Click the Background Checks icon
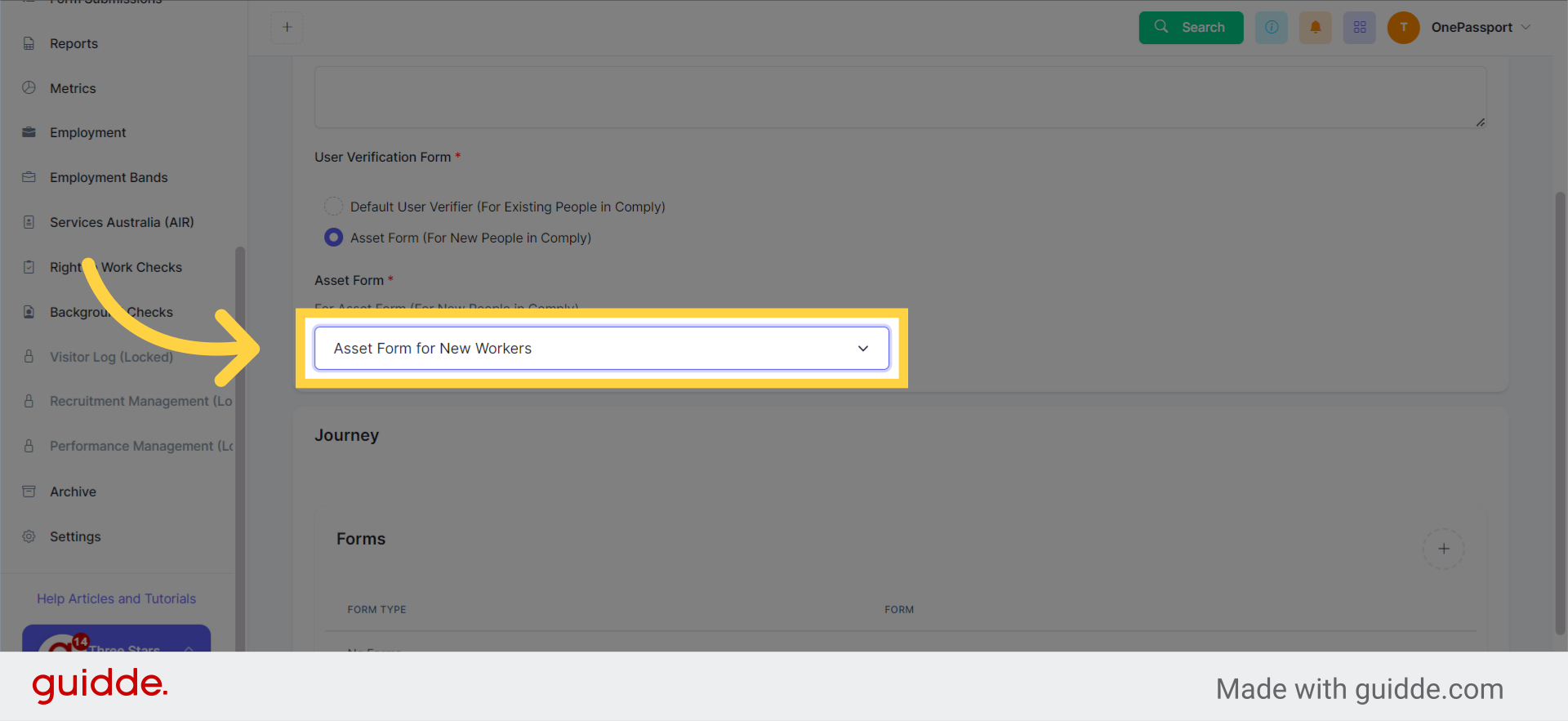 29,312
